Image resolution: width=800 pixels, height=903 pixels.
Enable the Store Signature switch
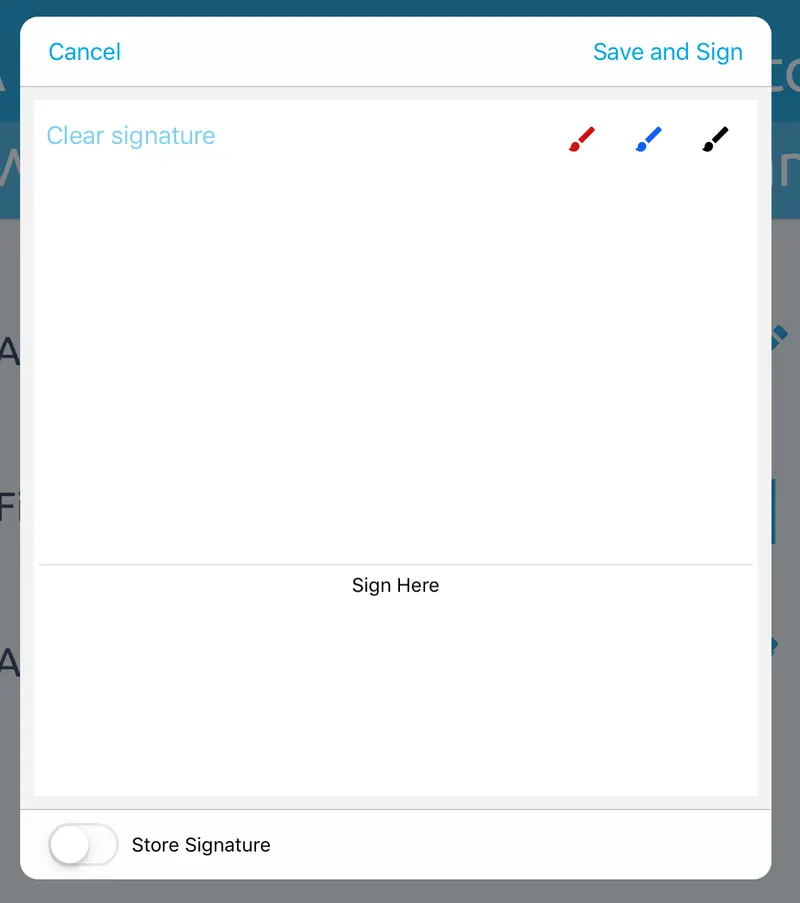tap(83, 844)
